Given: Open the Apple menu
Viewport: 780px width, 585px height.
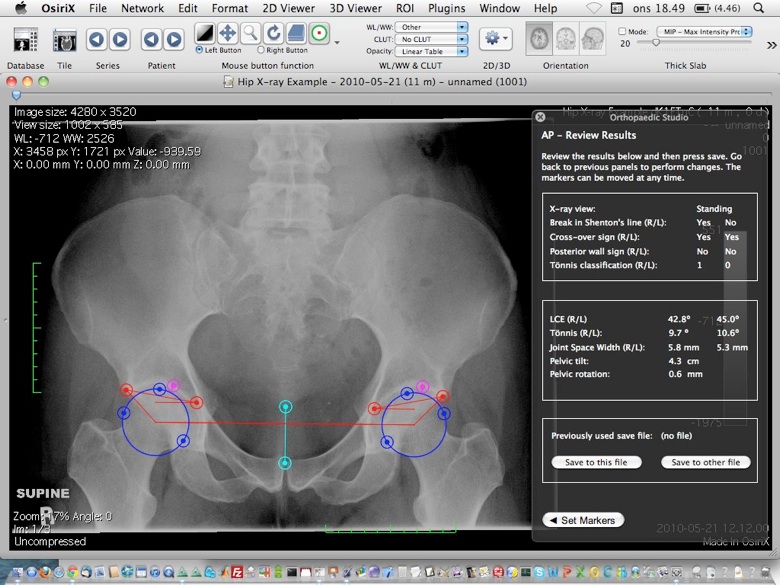Looking at the screenshot, I should 21,8.
